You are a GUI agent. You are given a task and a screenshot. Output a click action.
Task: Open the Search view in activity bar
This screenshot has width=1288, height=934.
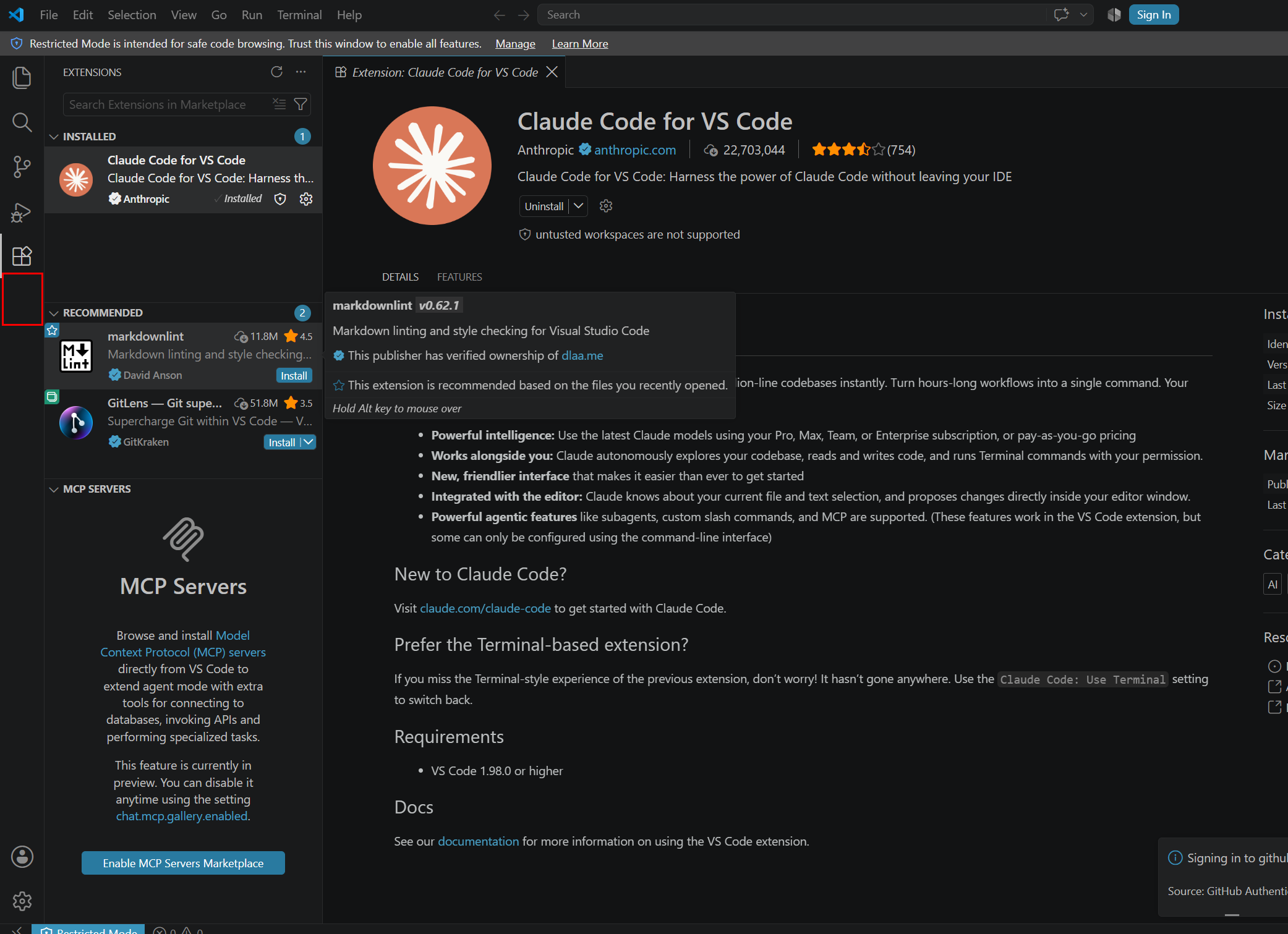(22, 122)
